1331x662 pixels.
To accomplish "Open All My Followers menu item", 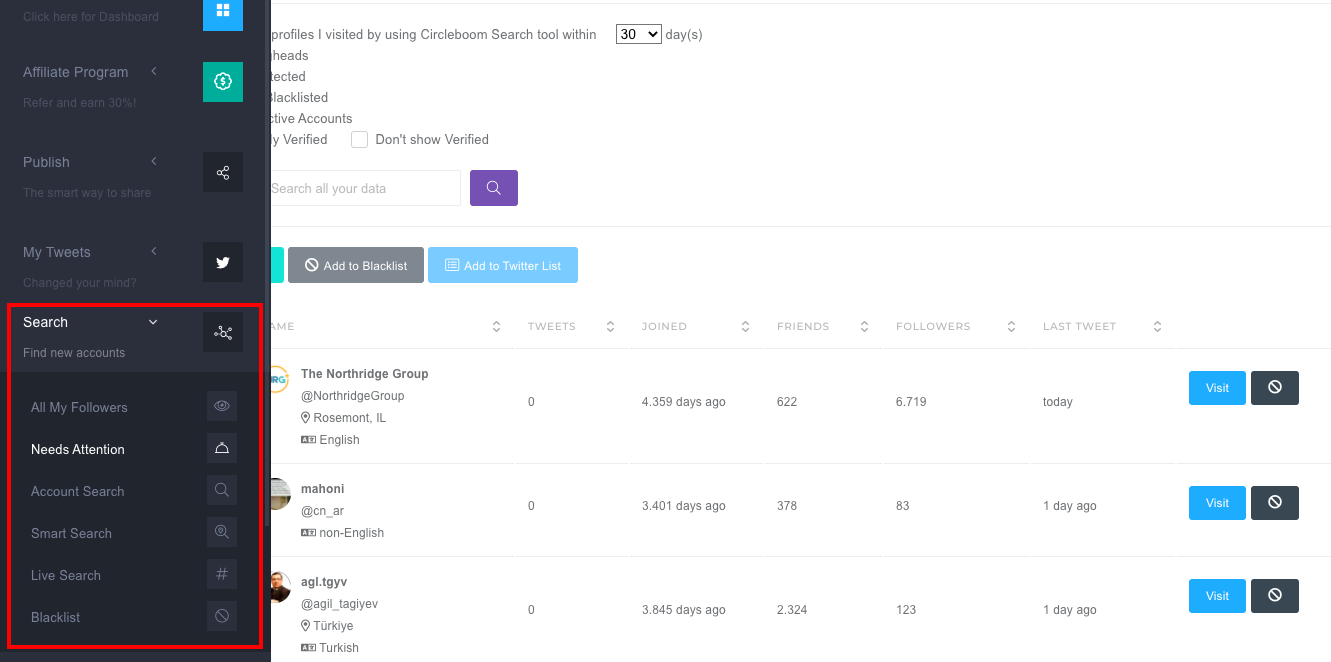I will click(79, 407).
